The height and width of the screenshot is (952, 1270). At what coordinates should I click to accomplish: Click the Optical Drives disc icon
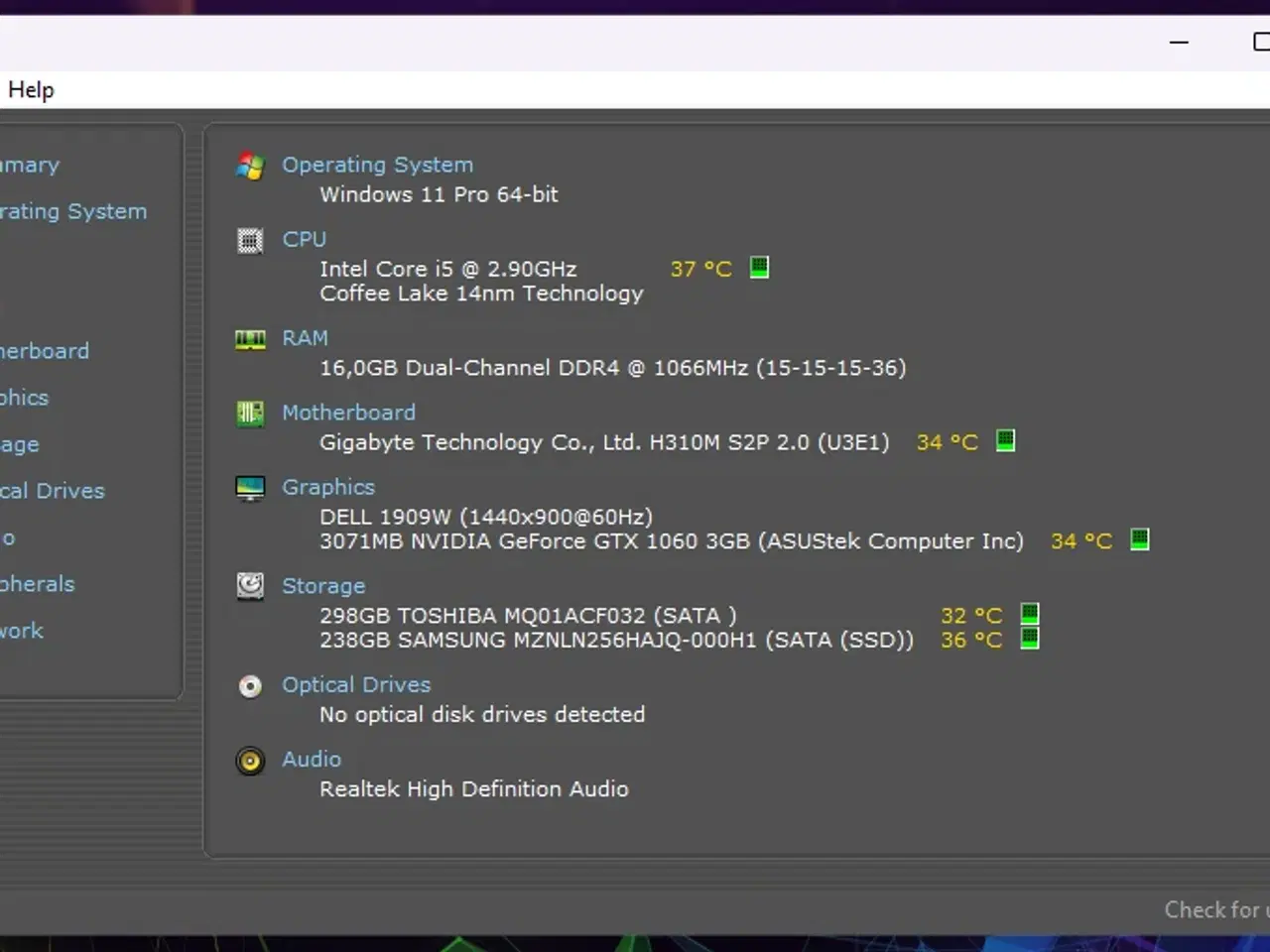coord(249,685)
